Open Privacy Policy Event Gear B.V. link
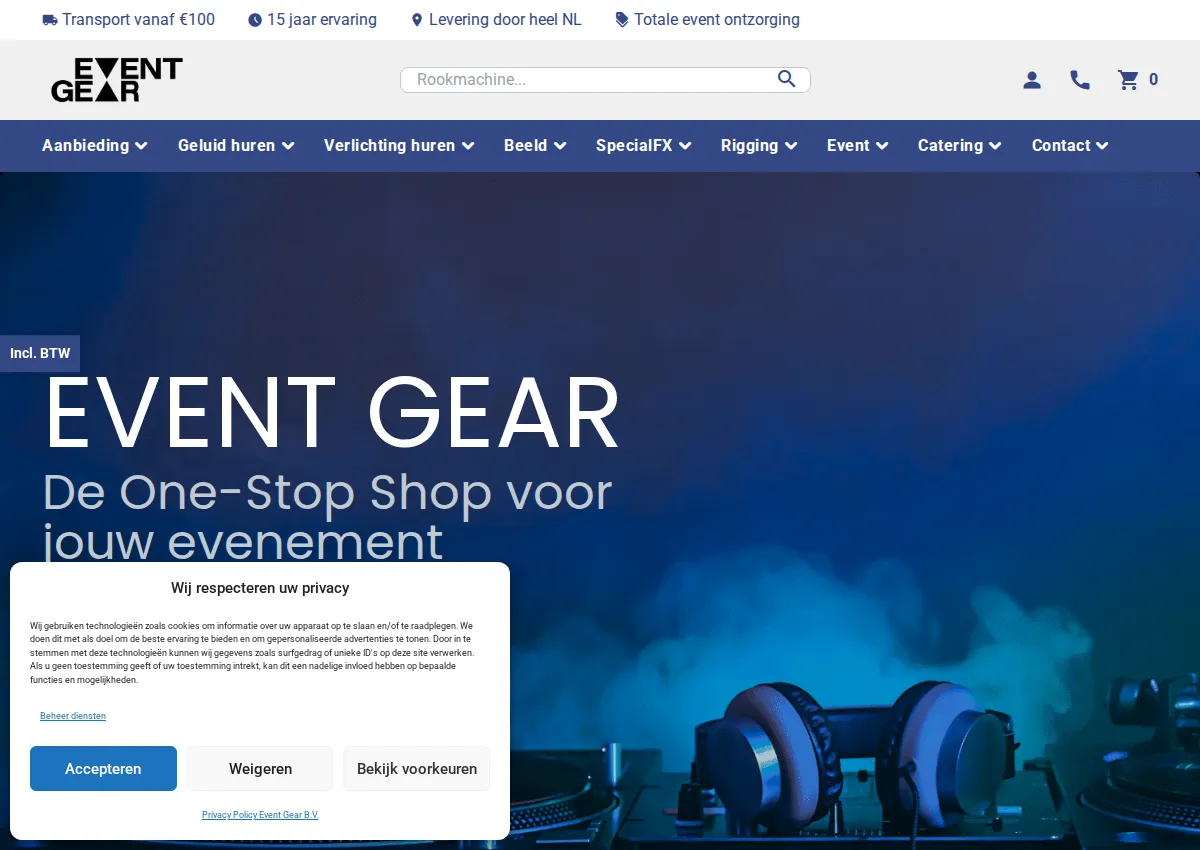Viewport: 1200px width, 850px height. coord(260,815)
